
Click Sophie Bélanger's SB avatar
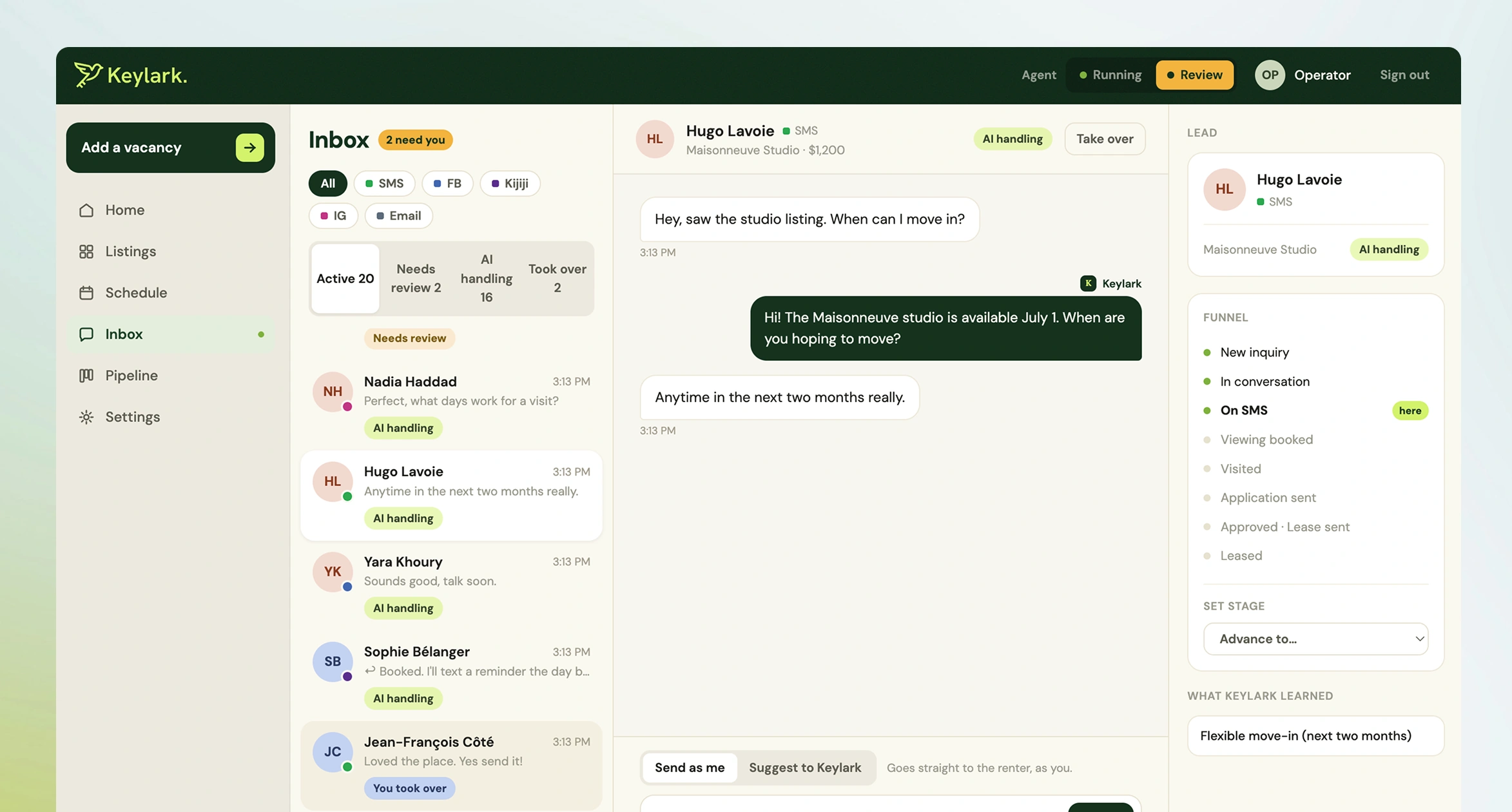point(333,661)
